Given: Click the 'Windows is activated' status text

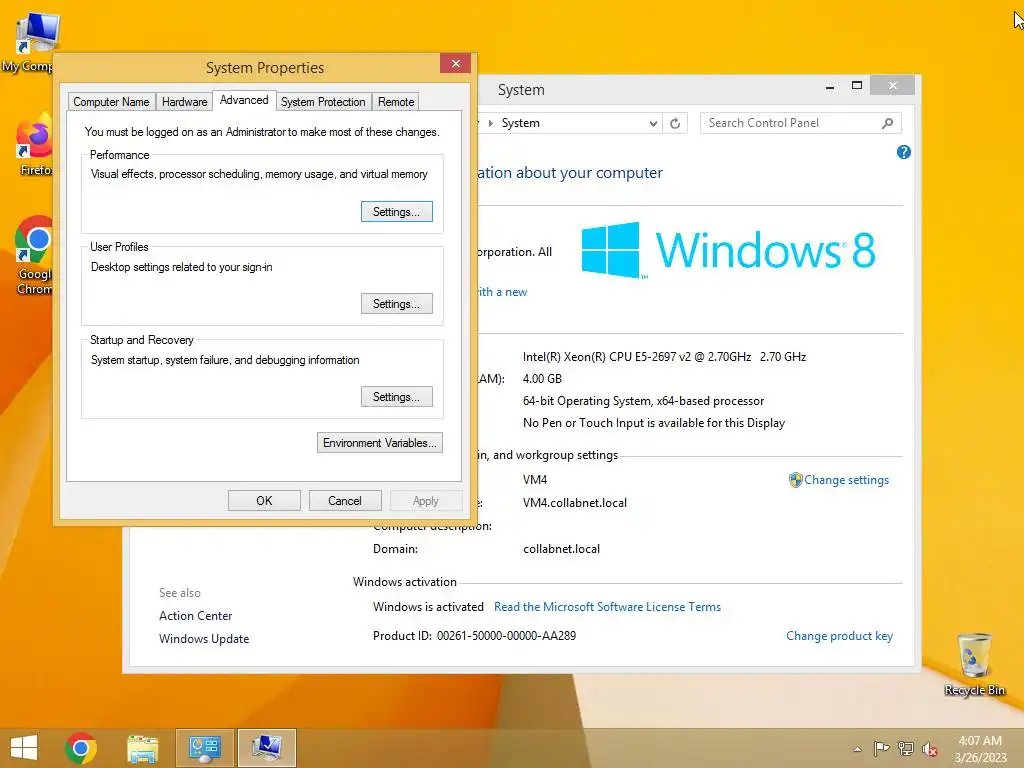Looking at the screenshot, I should [428, 607].
